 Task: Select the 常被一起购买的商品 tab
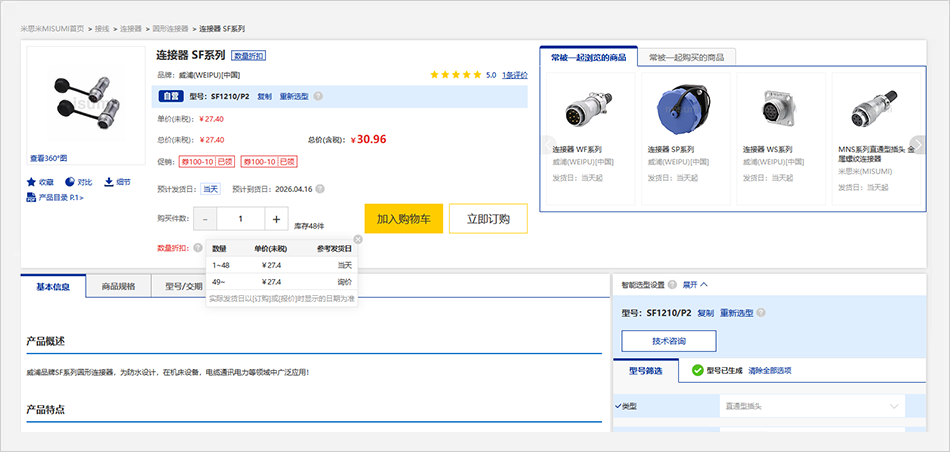(686, 57)
